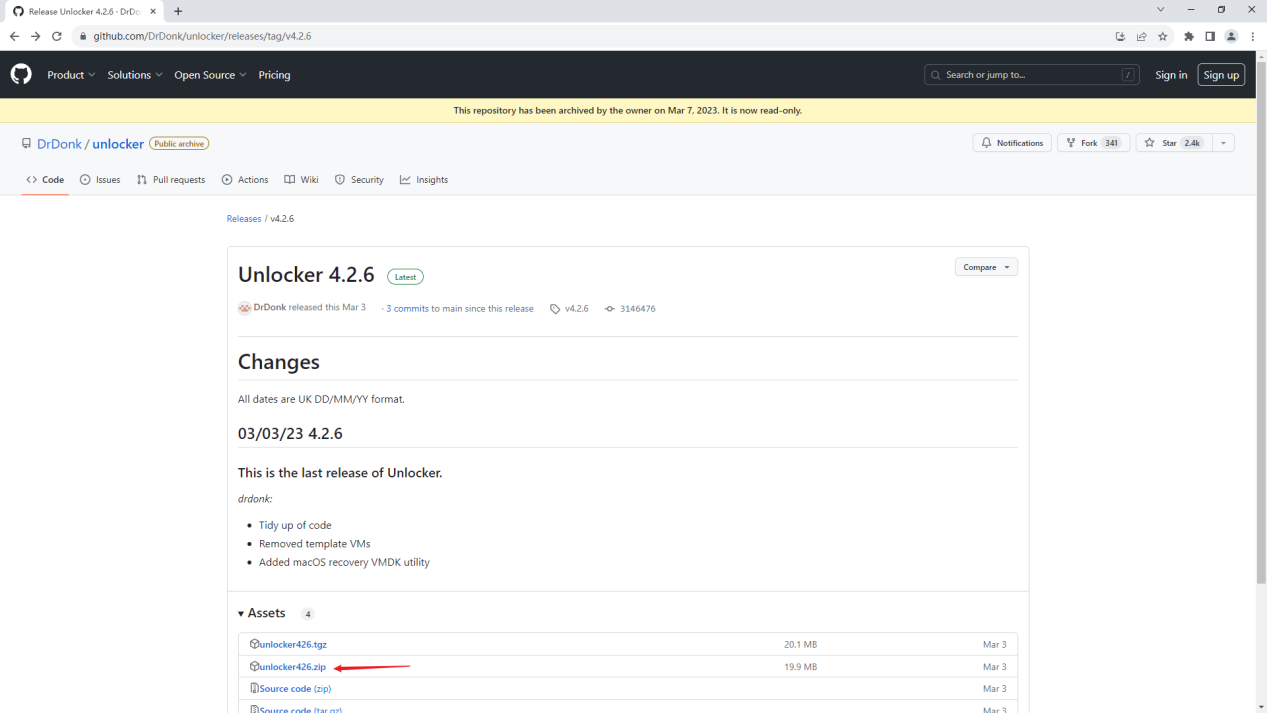
Task: Expand the Solutions menu
Action: [135, 75]
